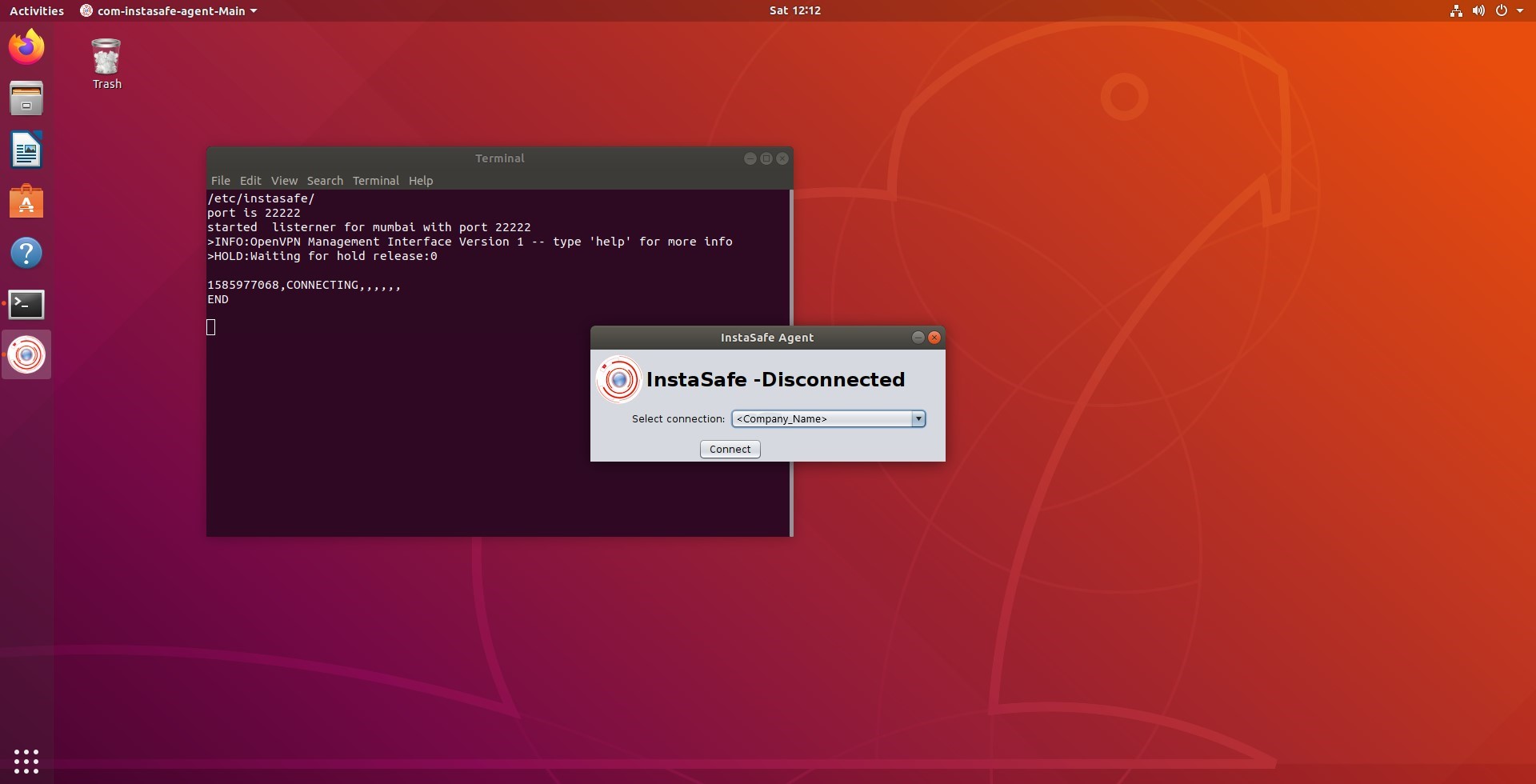
Task: Open the Terminal View menu
Action: click(284, 181)
